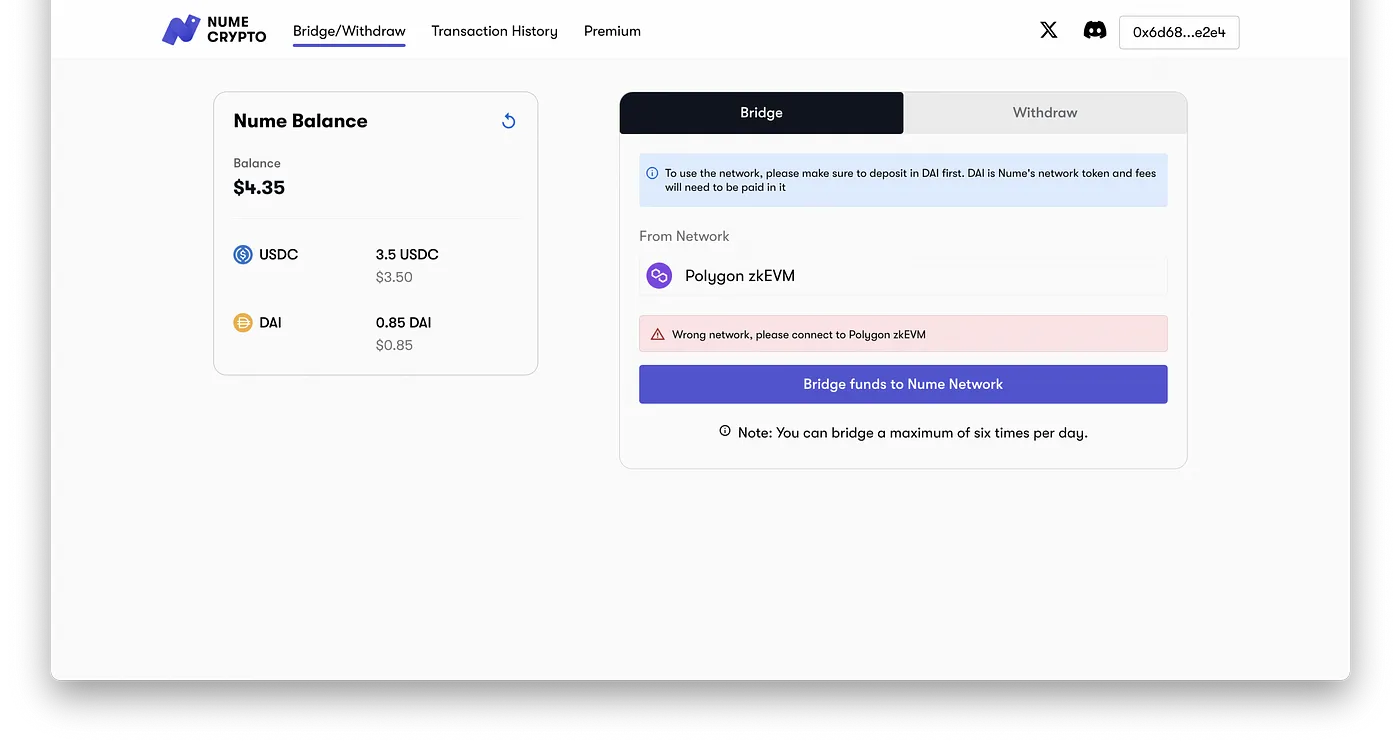Switch to the Withdraw tab
This screenshot has width=1400, height=747.
[1045, 113]
